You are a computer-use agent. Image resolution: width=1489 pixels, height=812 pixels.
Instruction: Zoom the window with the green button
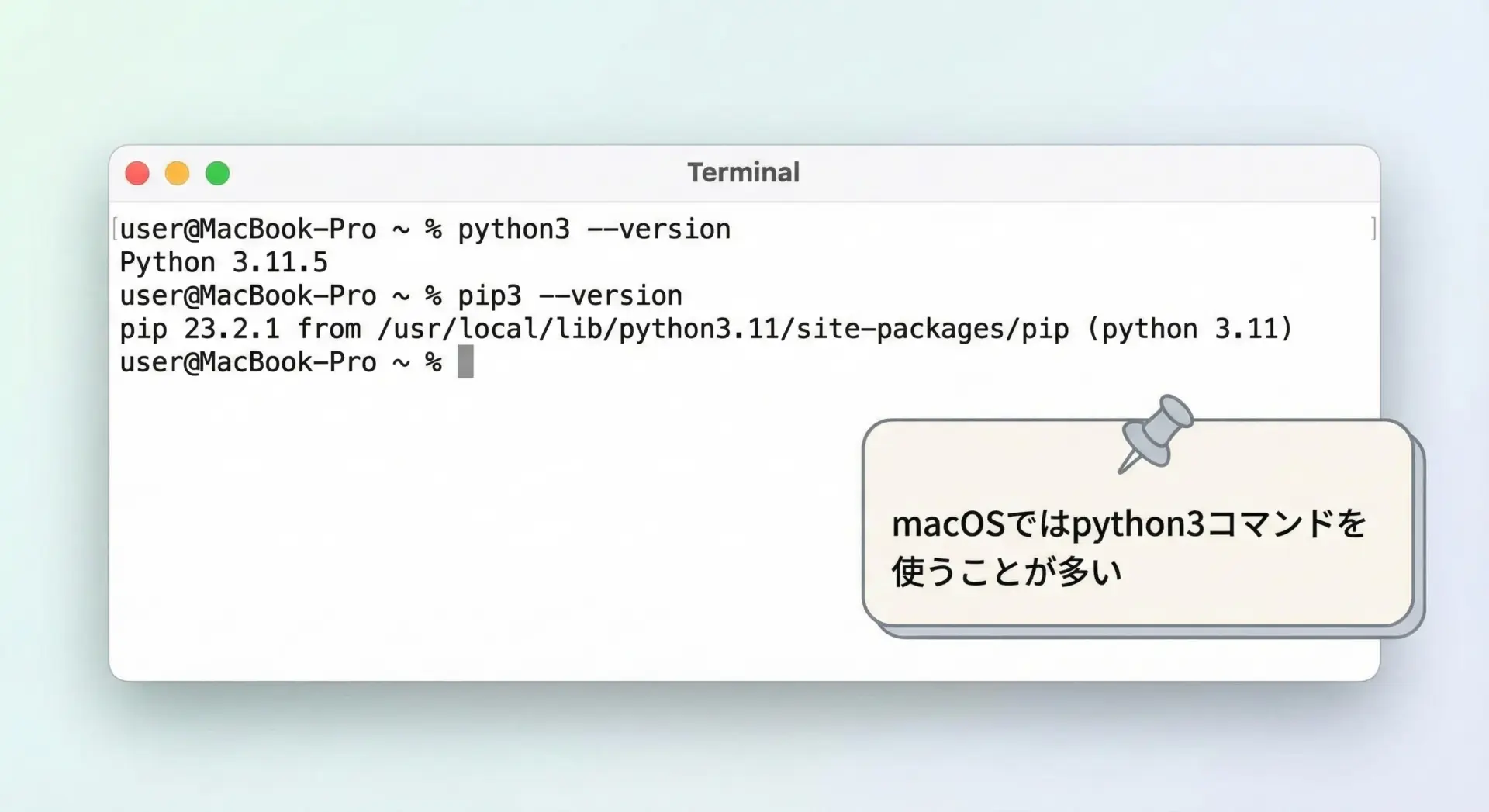click(x=218, y=173)
